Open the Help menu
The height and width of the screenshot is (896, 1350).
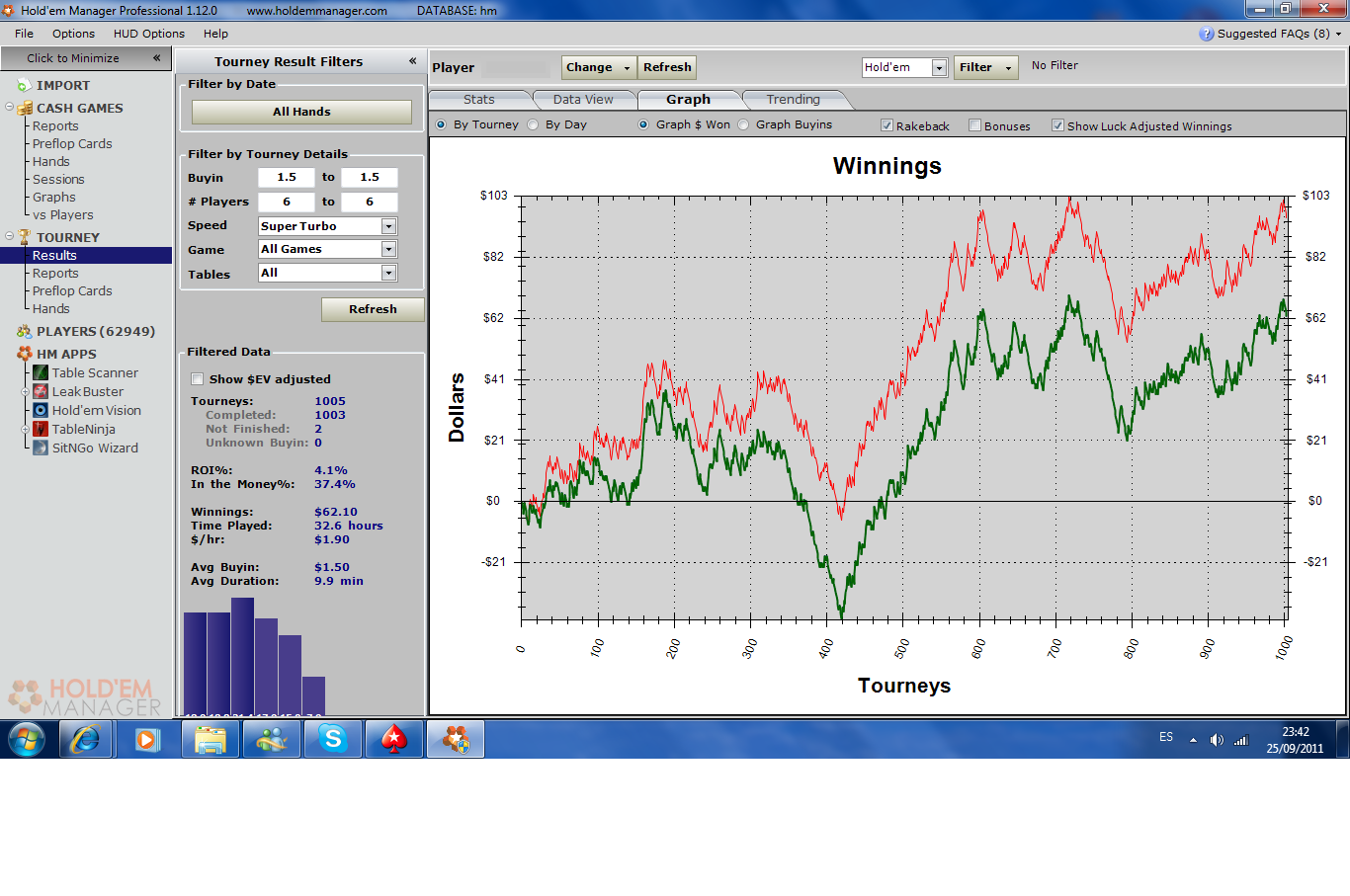tap(215, 34)
